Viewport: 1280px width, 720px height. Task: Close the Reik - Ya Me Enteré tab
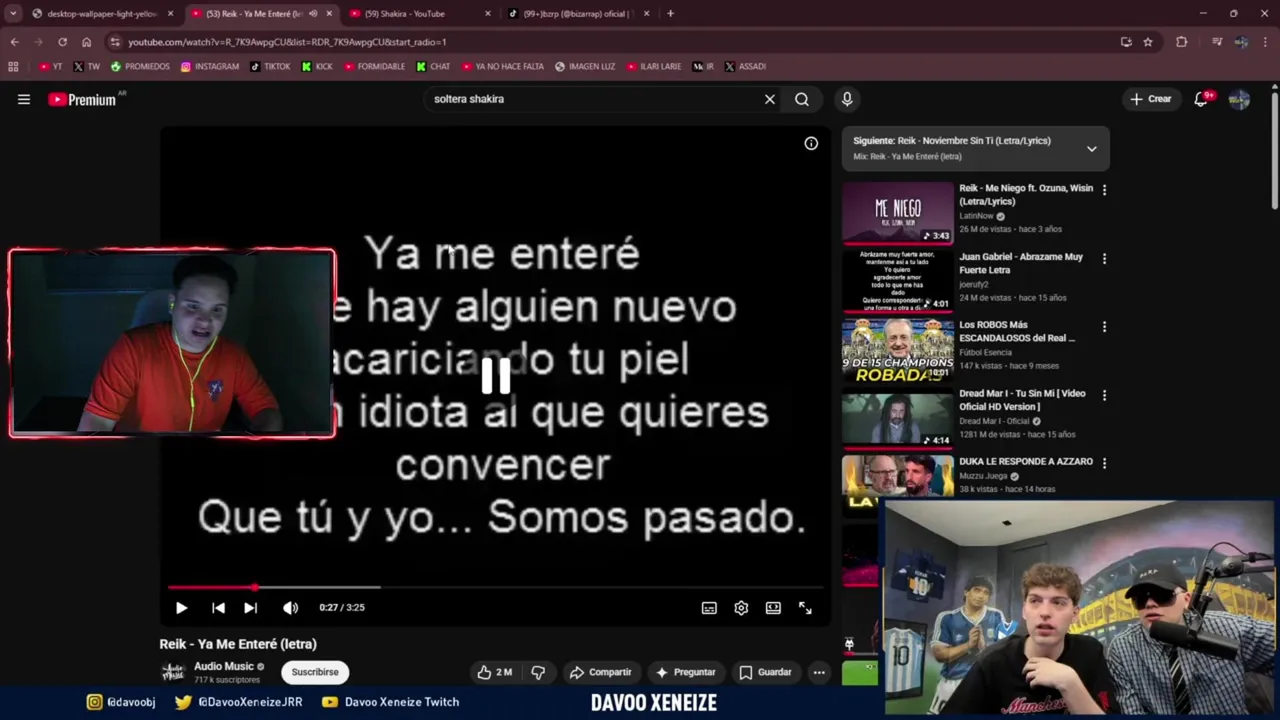(329, 14)
